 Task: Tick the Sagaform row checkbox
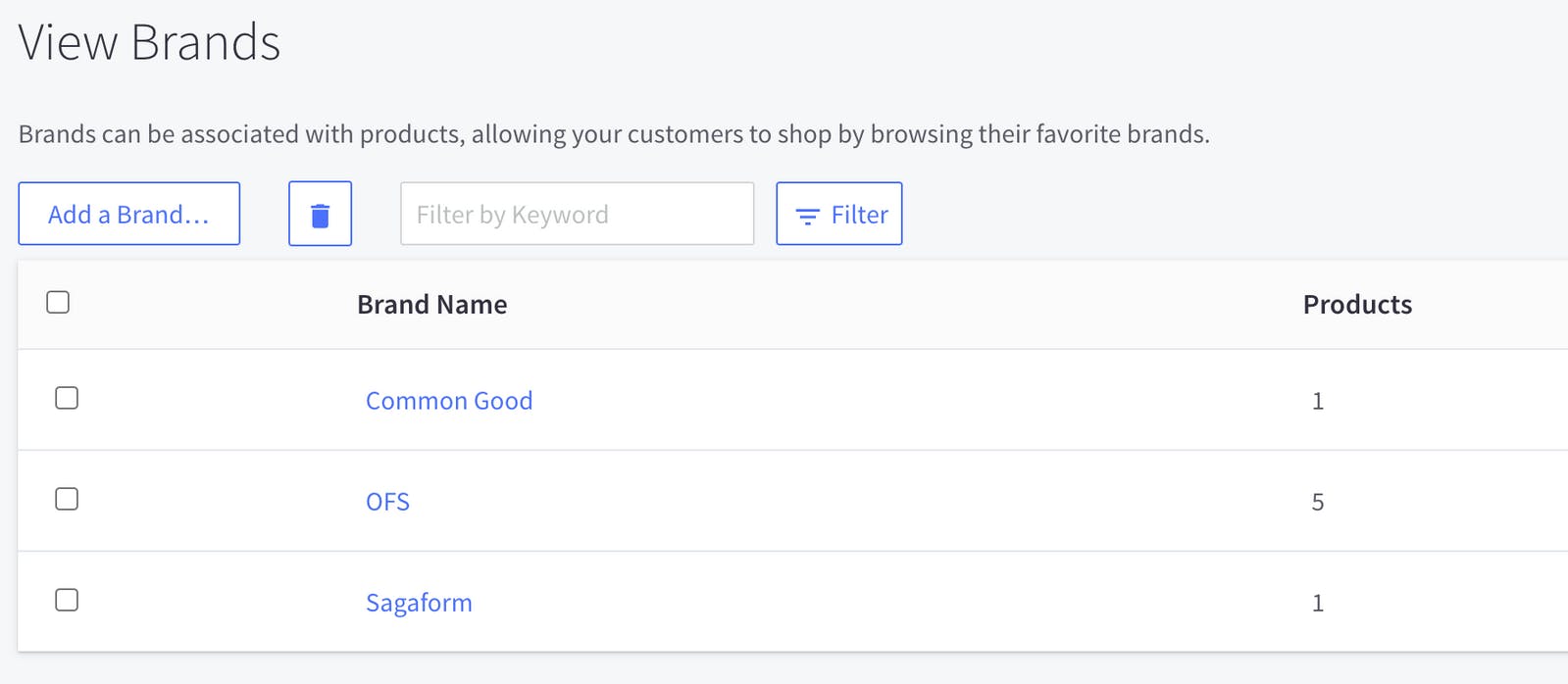[x=67, y=600]
